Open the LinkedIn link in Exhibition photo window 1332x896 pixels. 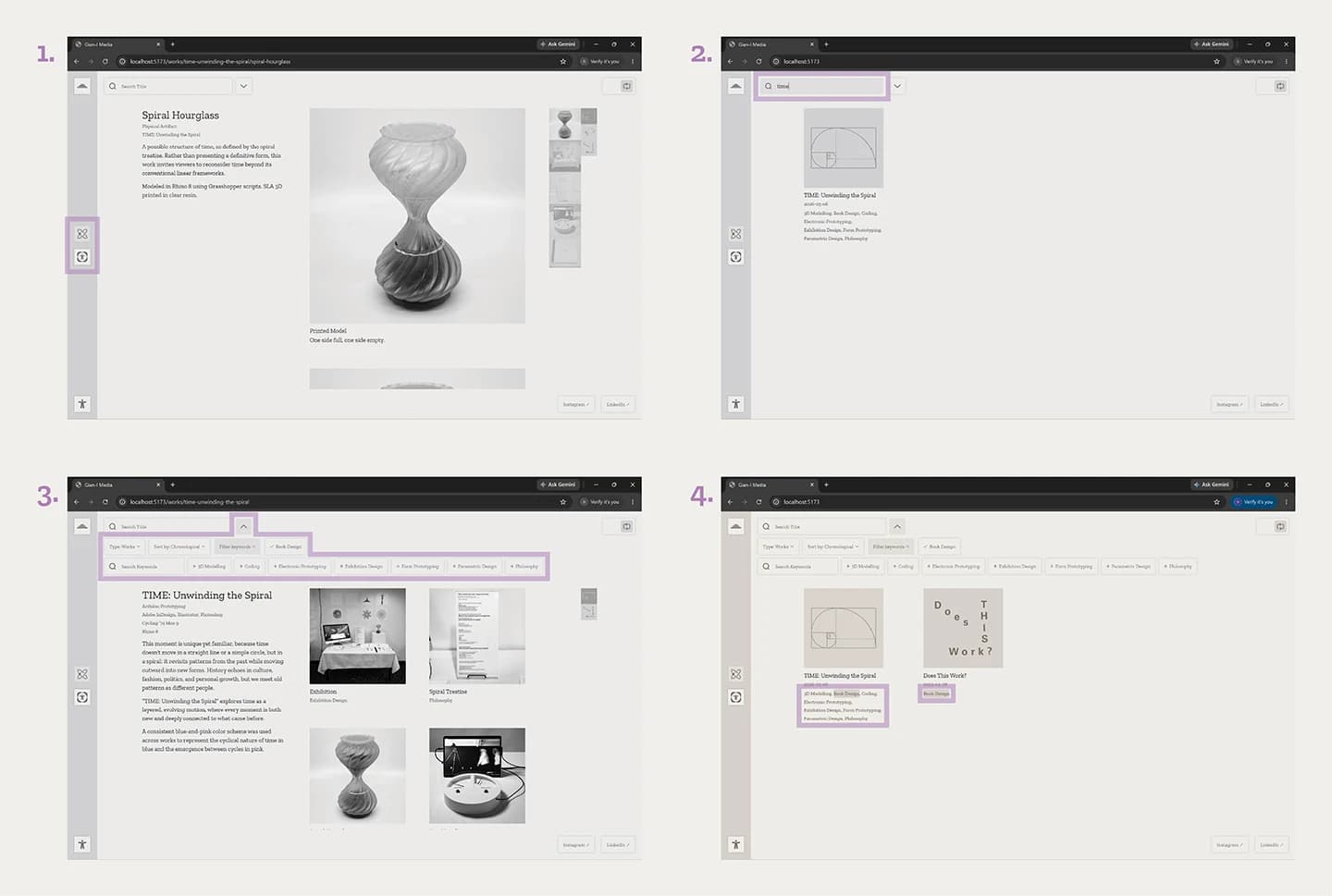[617, 844]
